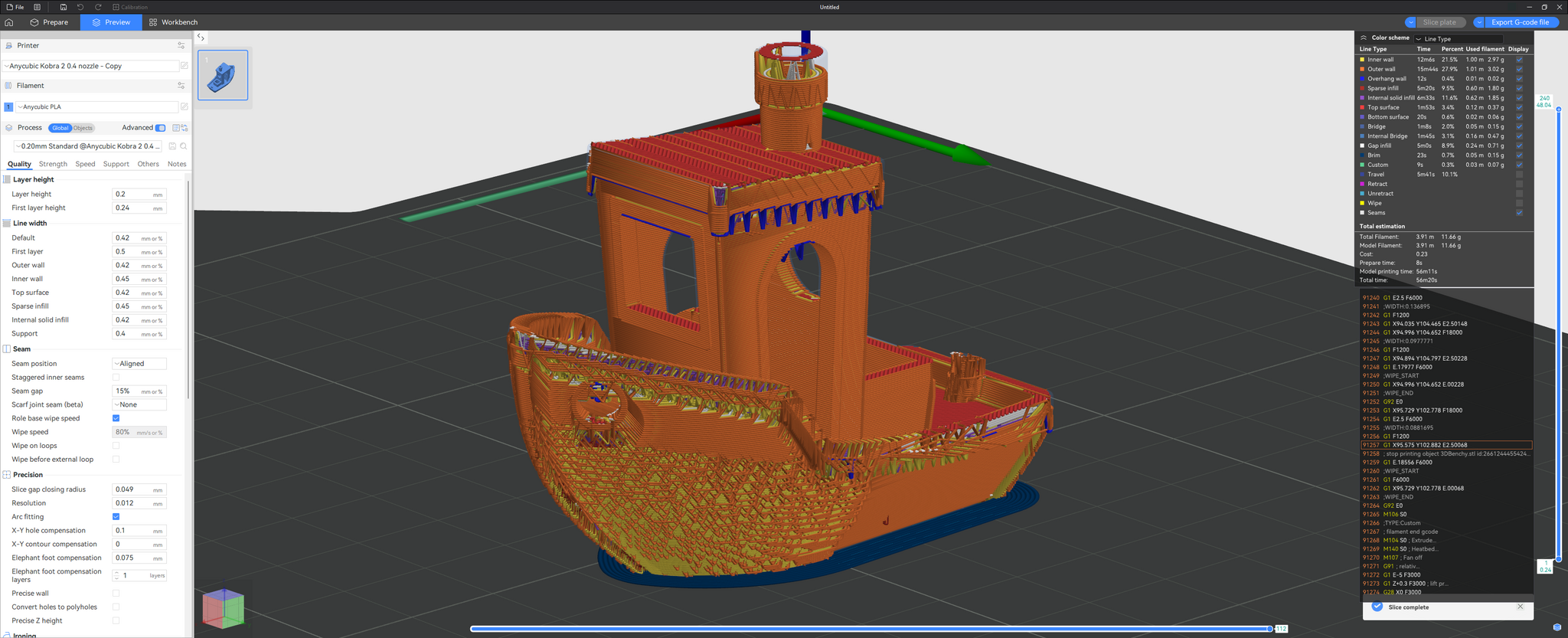Click the Layer height input field

coord(139,195)
